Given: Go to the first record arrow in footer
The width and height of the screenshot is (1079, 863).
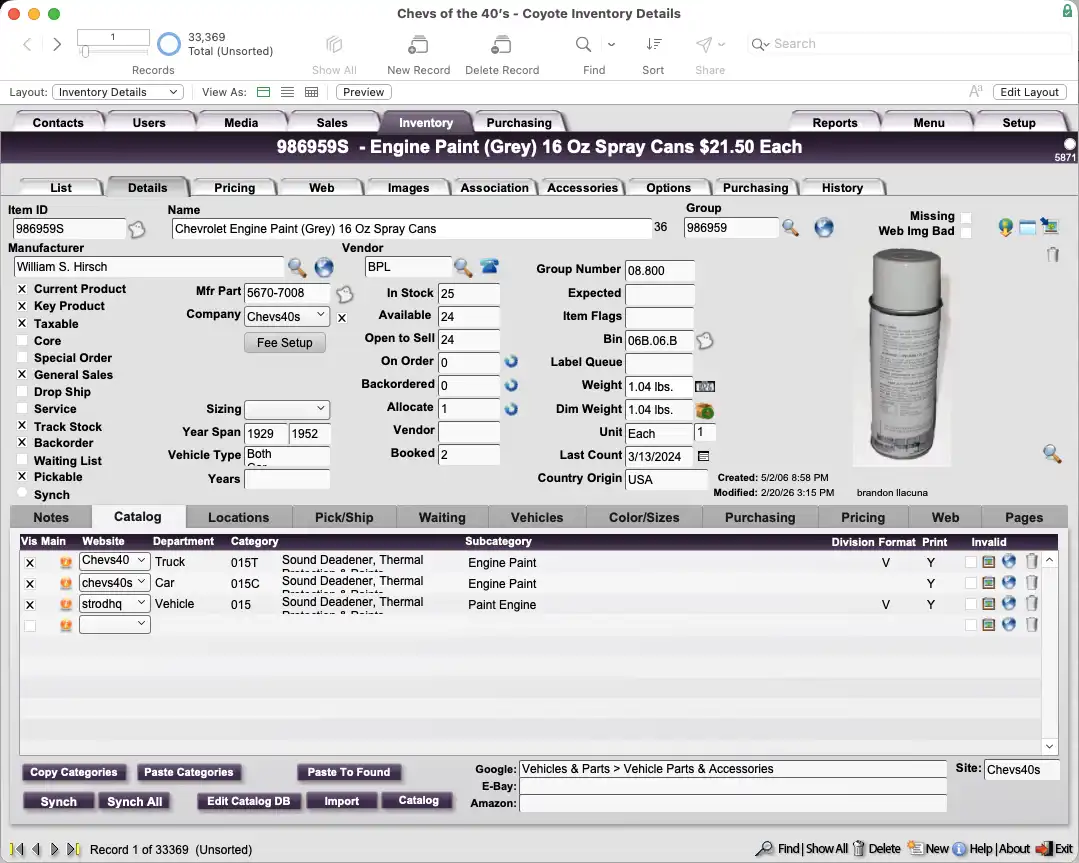Looking at the screenshot, I should 17,849.
